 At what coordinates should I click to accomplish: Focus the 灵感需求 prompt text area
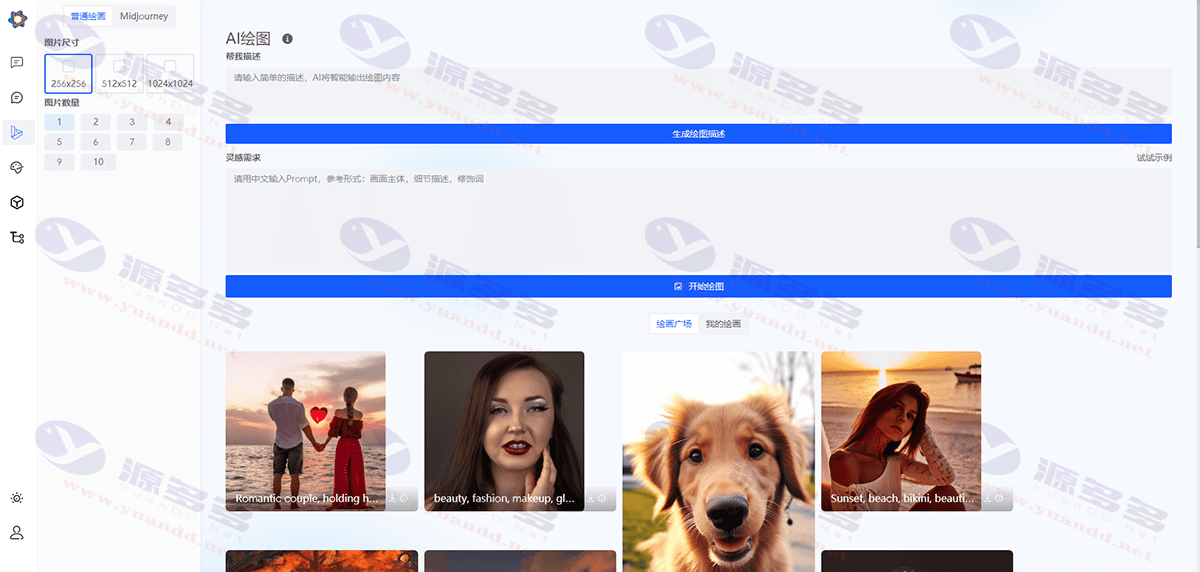tap(698, 219)
